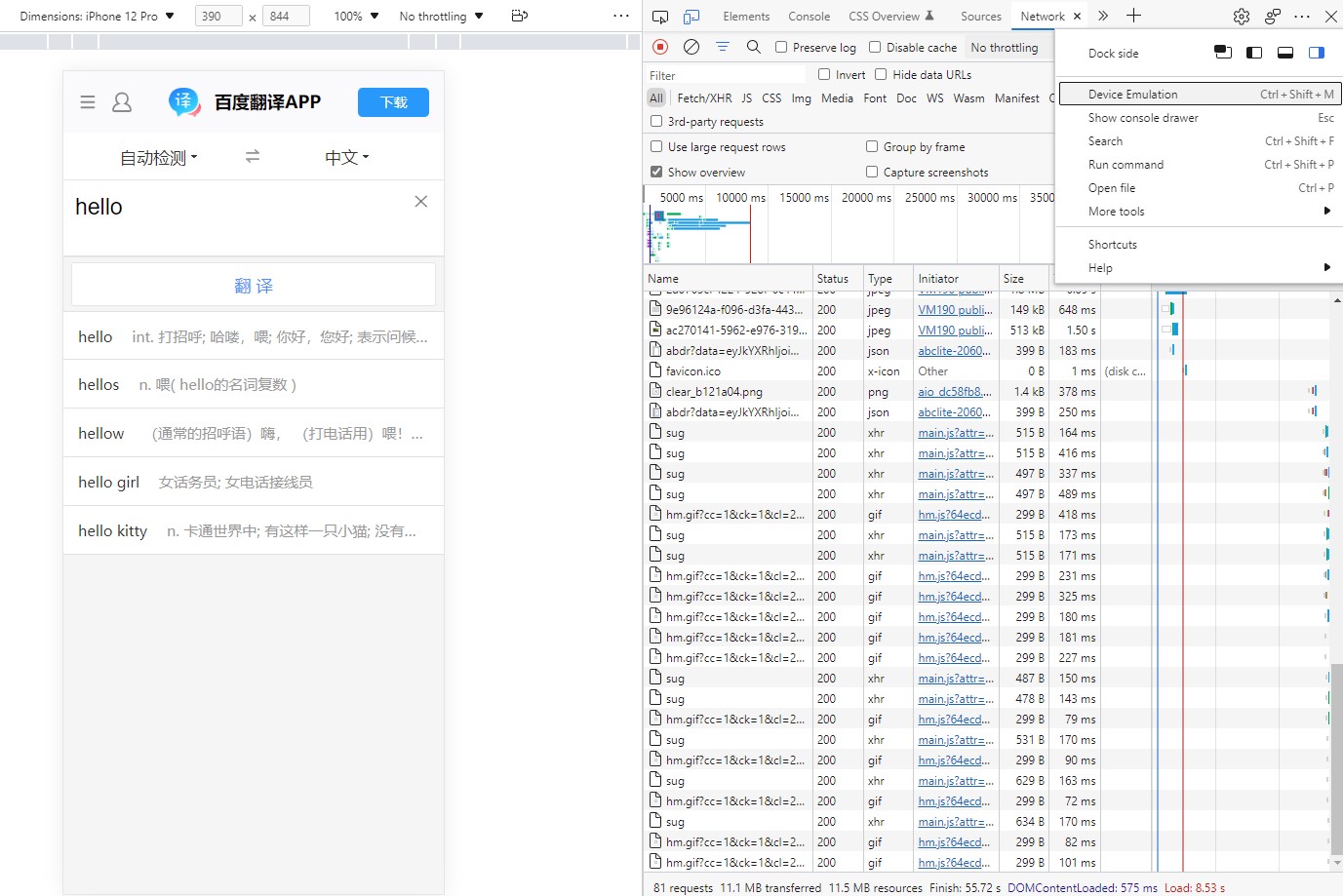Check the Invert filter checkbox

[824, 74]
